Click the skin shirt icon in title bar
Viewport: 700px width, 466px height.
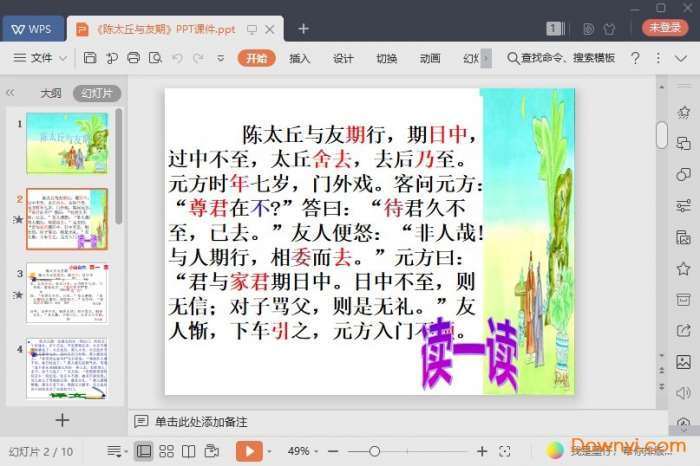tap(609, 29)
